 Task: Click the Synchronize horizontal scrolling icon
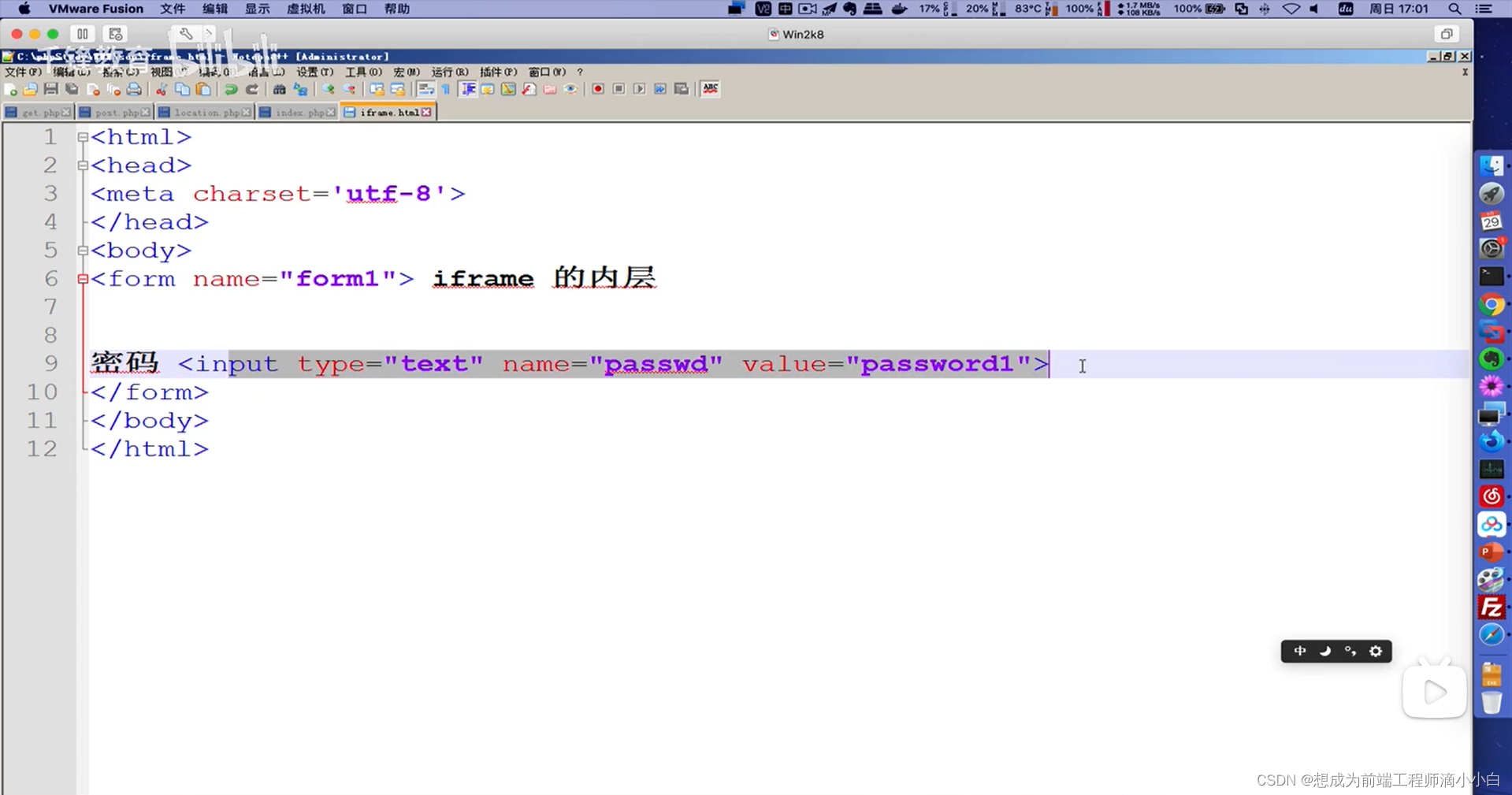[398, 89]
